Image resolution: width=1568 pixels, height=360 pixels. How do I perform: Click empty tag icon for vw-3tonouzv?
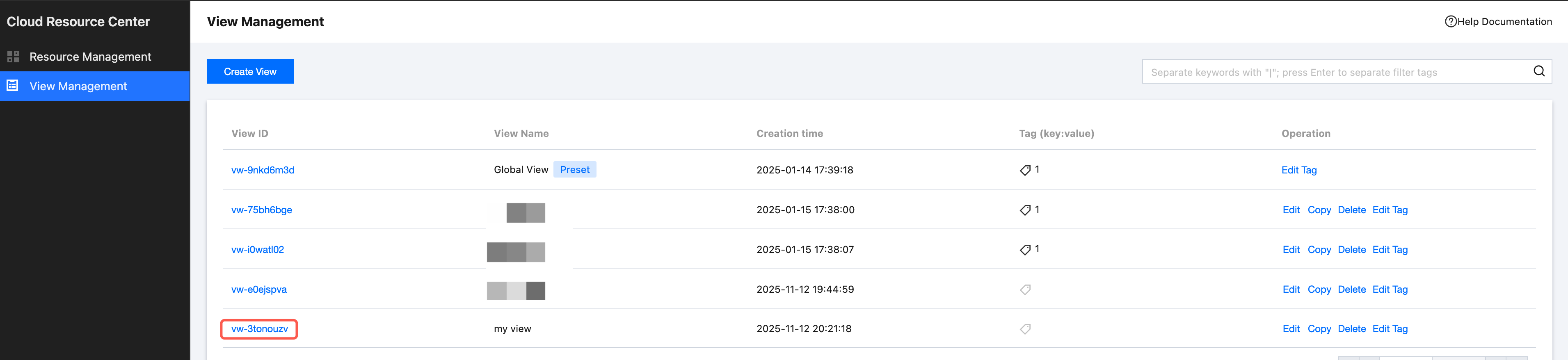tap(1025, 329)
